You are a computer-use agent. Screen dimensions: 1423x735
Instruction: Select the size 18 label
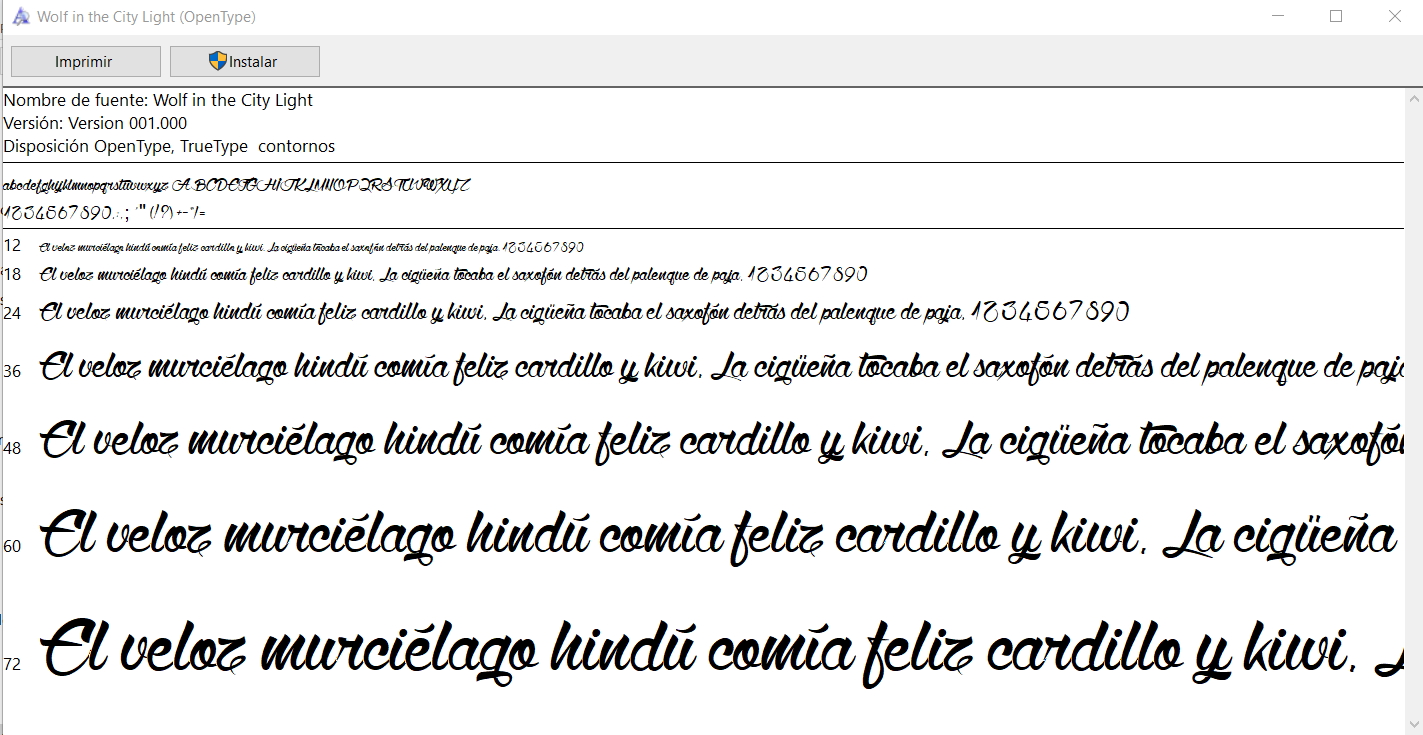click(12, 273)
